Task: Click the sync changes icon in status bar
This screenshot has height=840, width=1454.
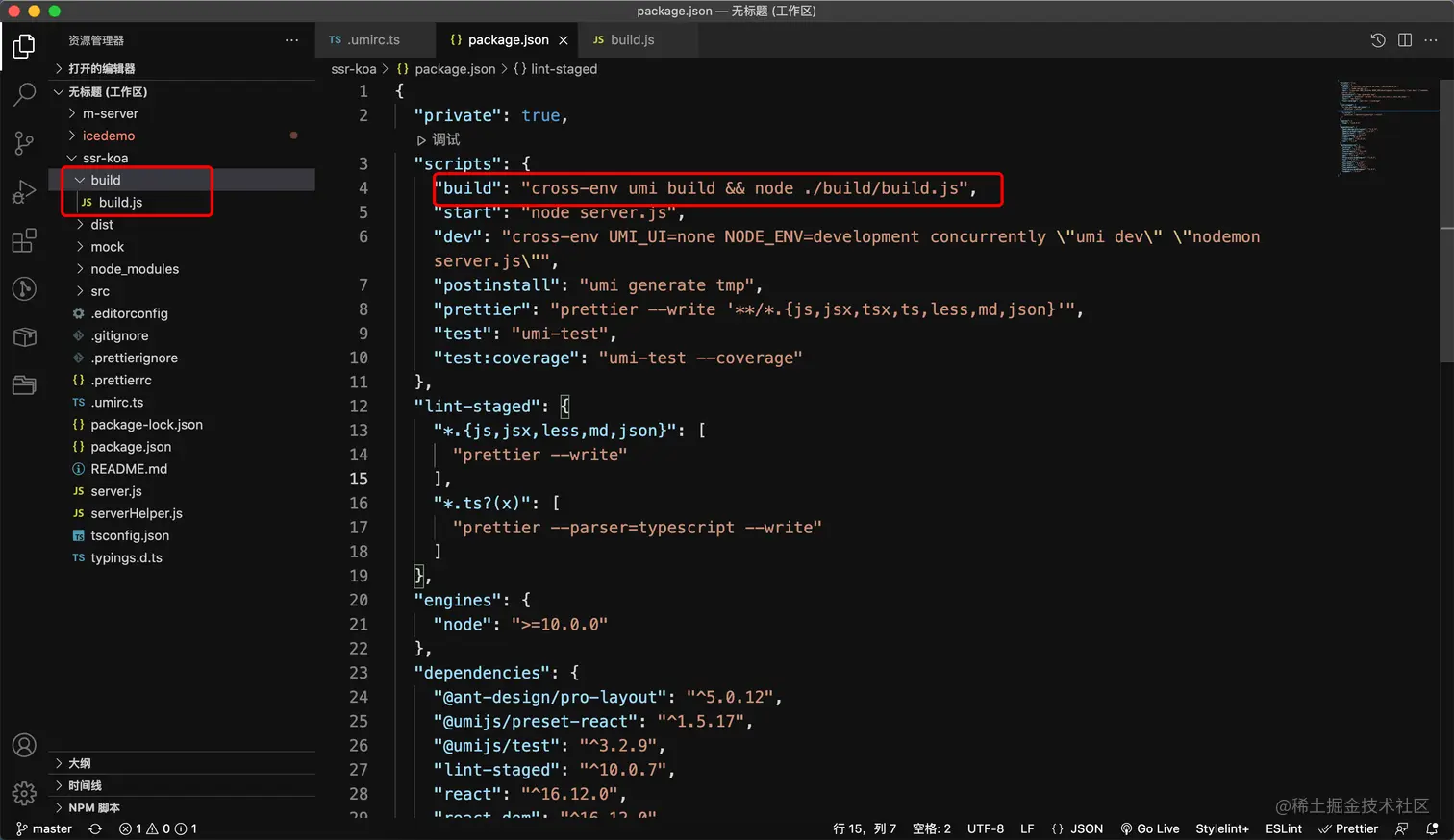Action: (95, 828)
